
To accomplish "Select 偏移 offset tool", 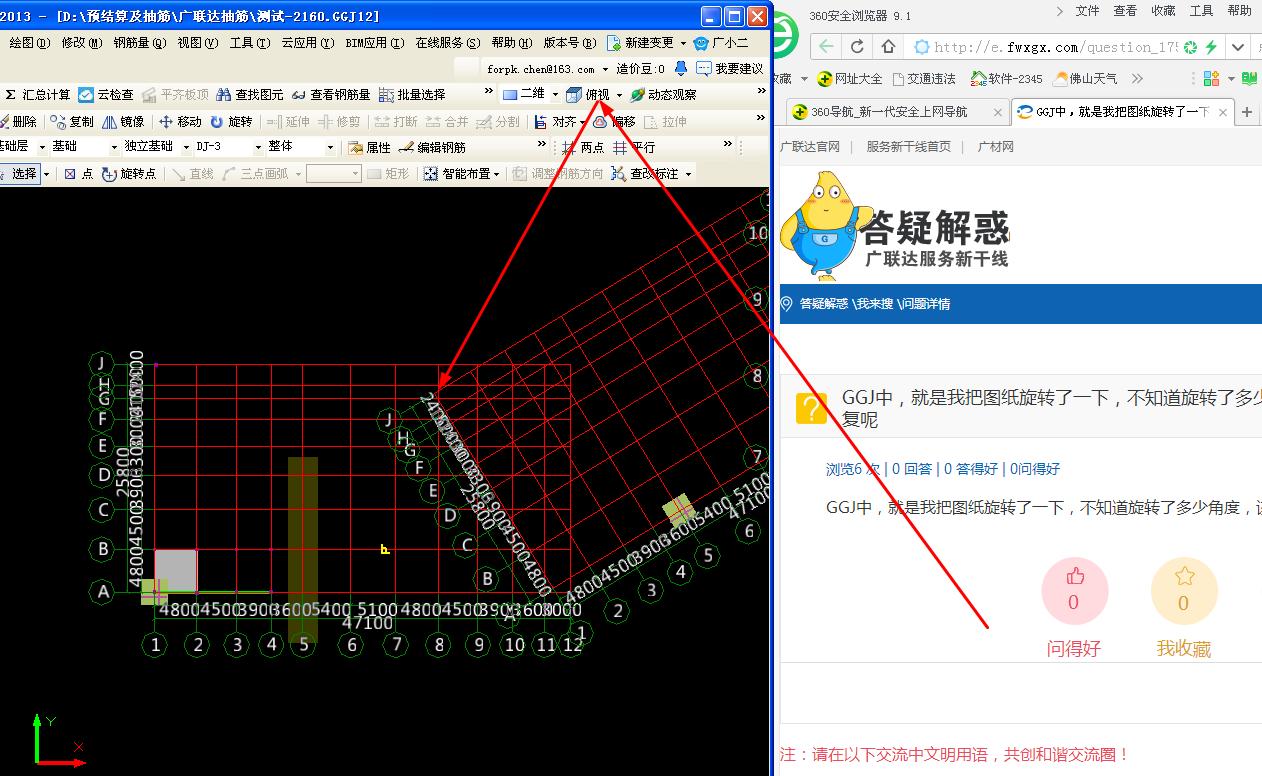I will click(614, 121).
